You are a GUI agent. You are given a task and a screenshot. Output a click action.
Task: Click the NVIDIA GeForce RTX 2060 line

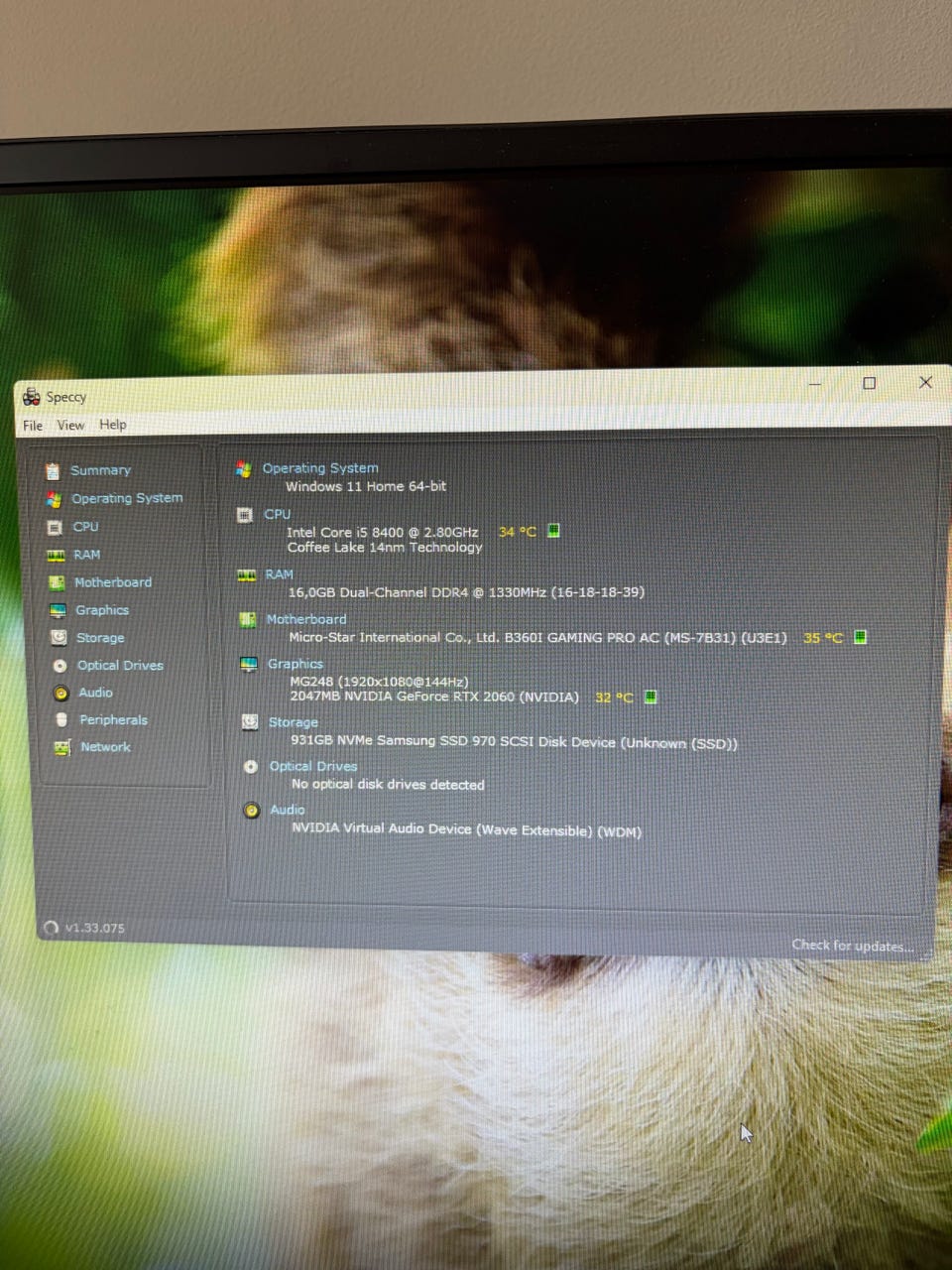[x=434, y=697]
